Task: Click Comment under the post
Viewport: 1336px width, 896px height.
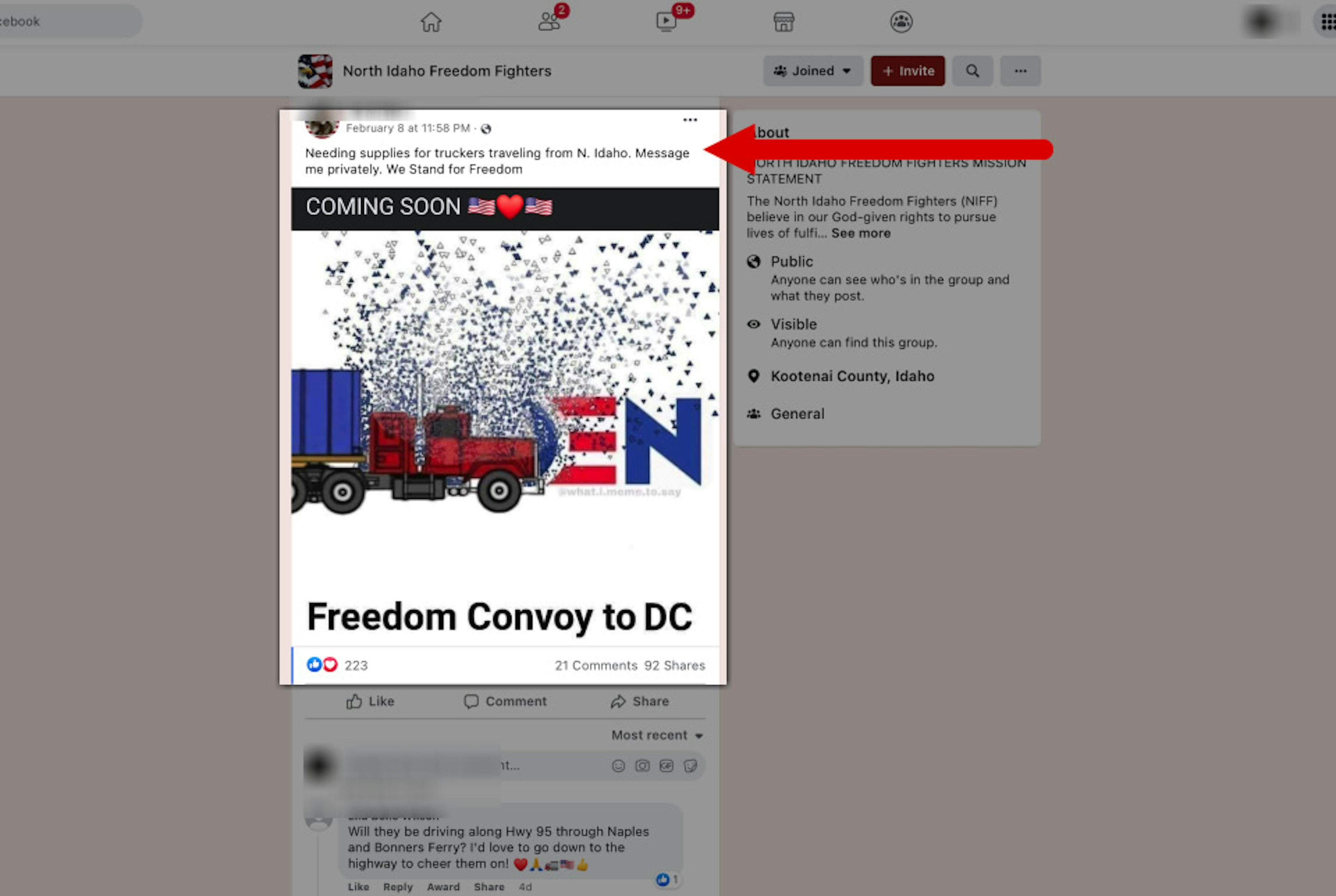Action: point(505,701)
